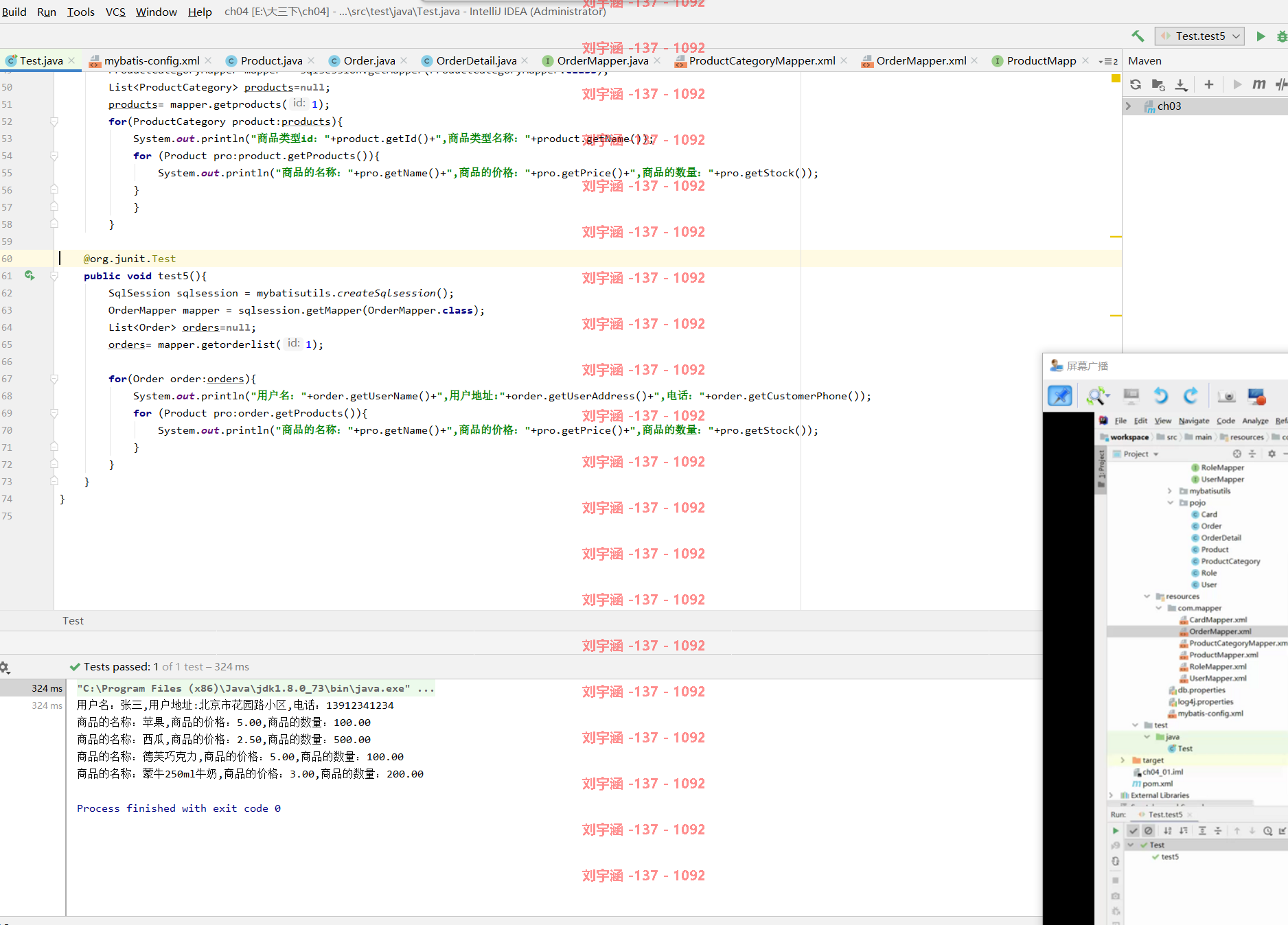Add a Maven project with the plus icon

tap(1209, 84)
